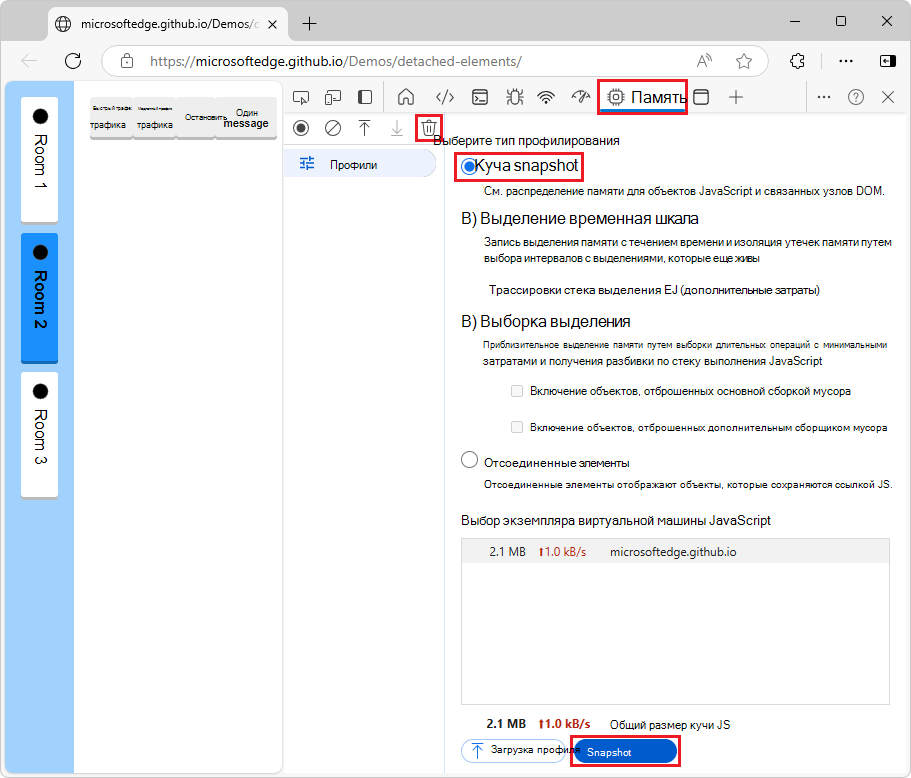Add more tools plus icon

pos(736,97)
